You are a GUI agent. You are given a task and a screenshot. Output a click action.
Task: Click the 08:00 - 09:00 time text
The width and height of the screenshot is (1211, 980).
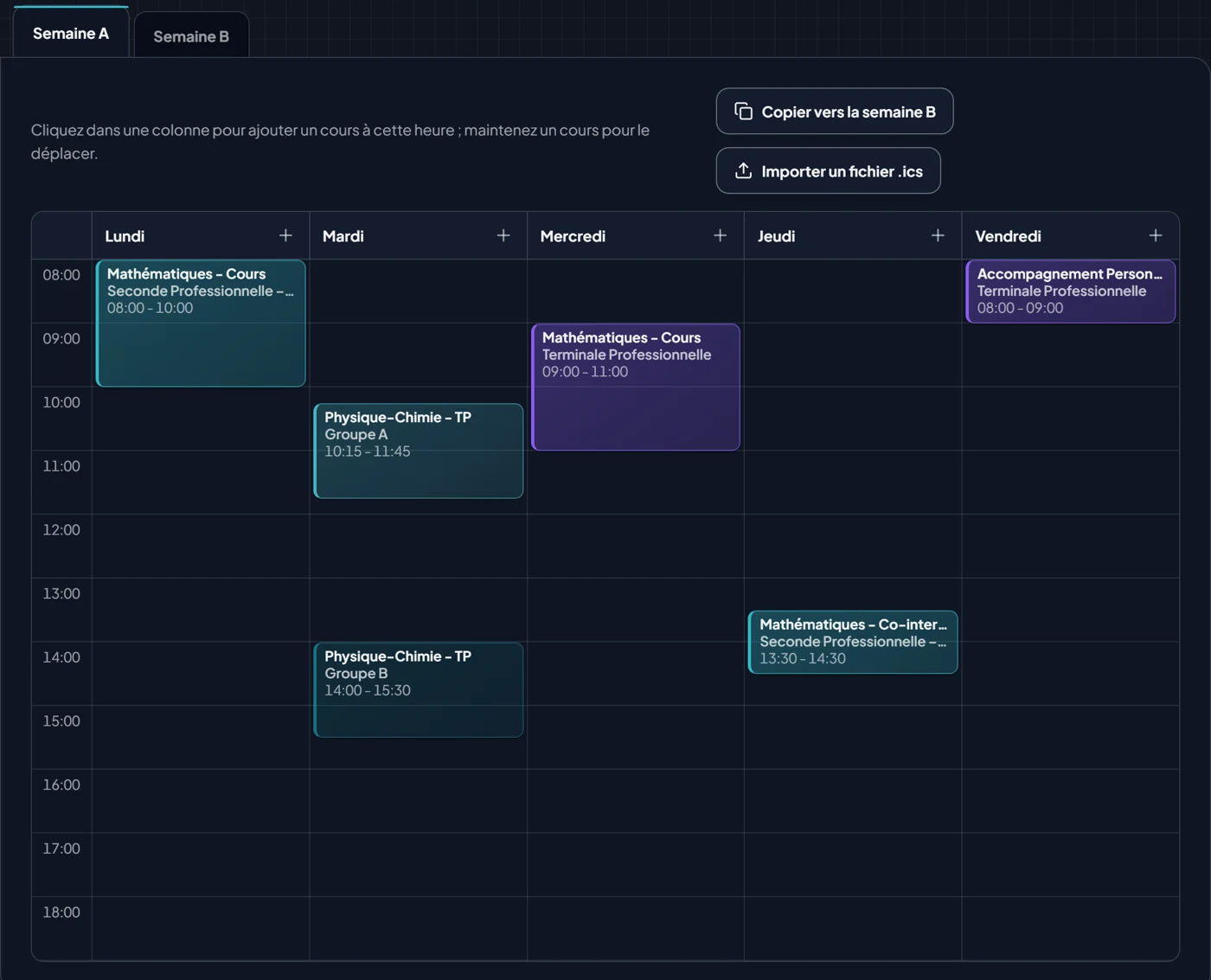pos(1021,308)
